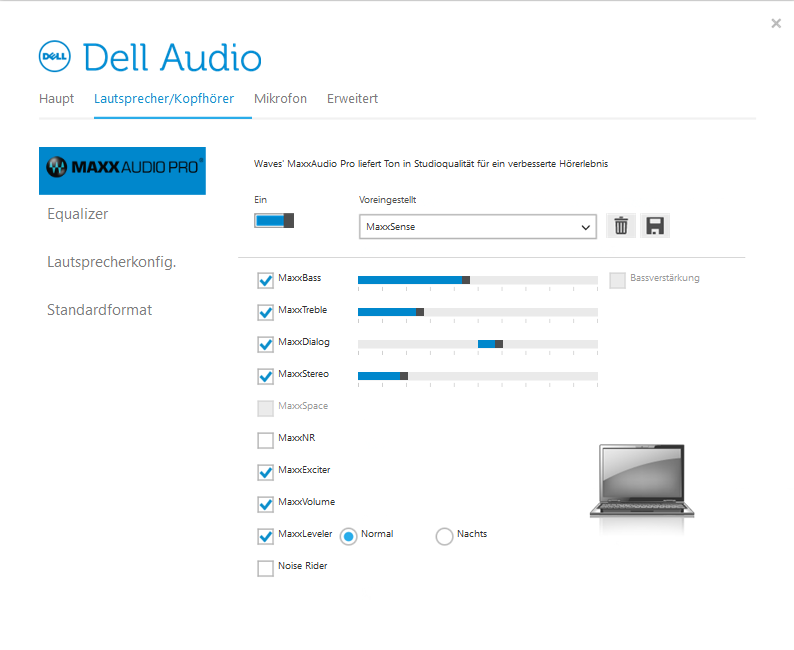This screenshot has width=794, height=650.
Task: Uncheck the MaxxExciter checkbox
Action: (265, 472)
